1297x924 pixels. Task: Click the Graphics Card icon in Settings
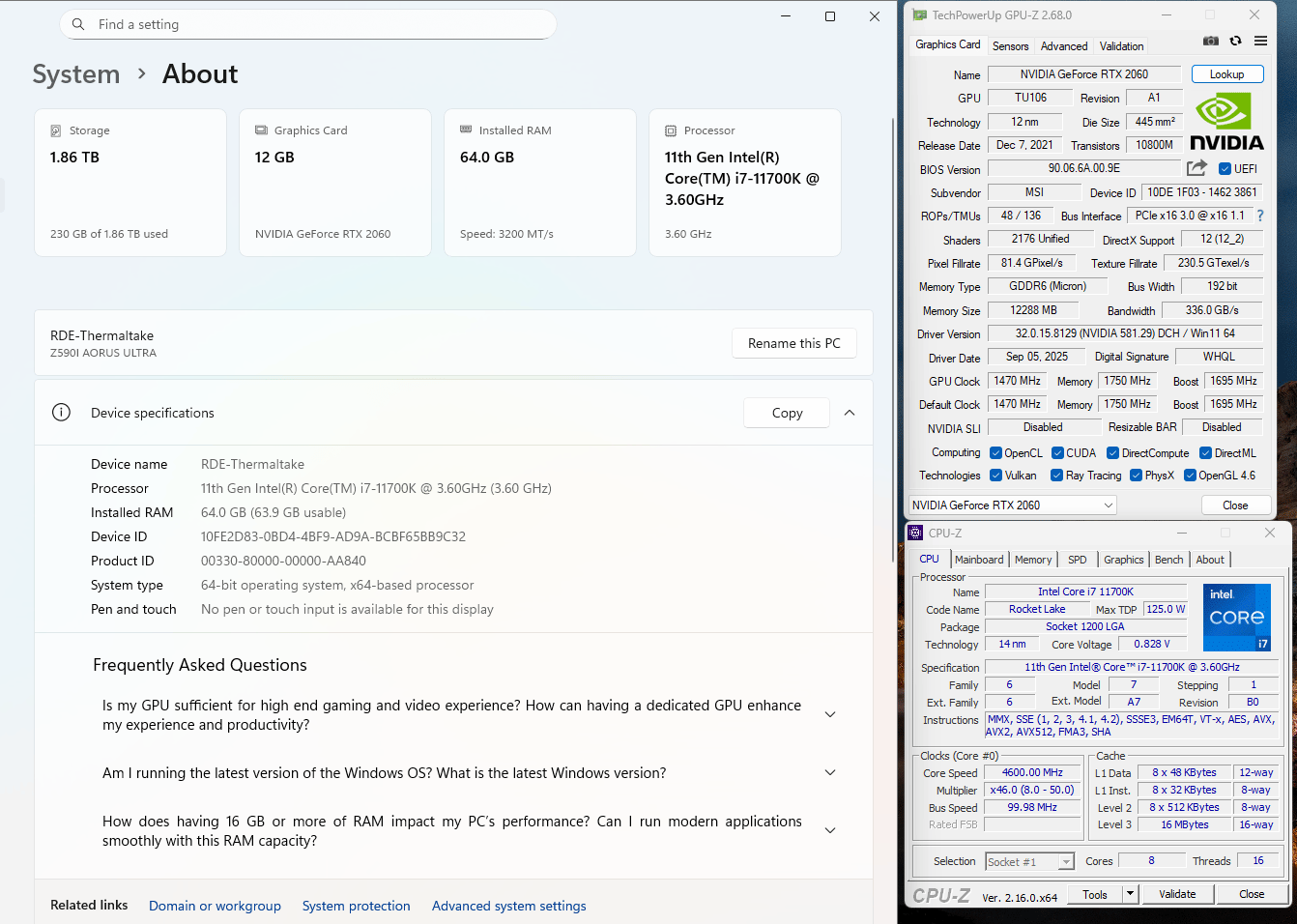[261, 130]
